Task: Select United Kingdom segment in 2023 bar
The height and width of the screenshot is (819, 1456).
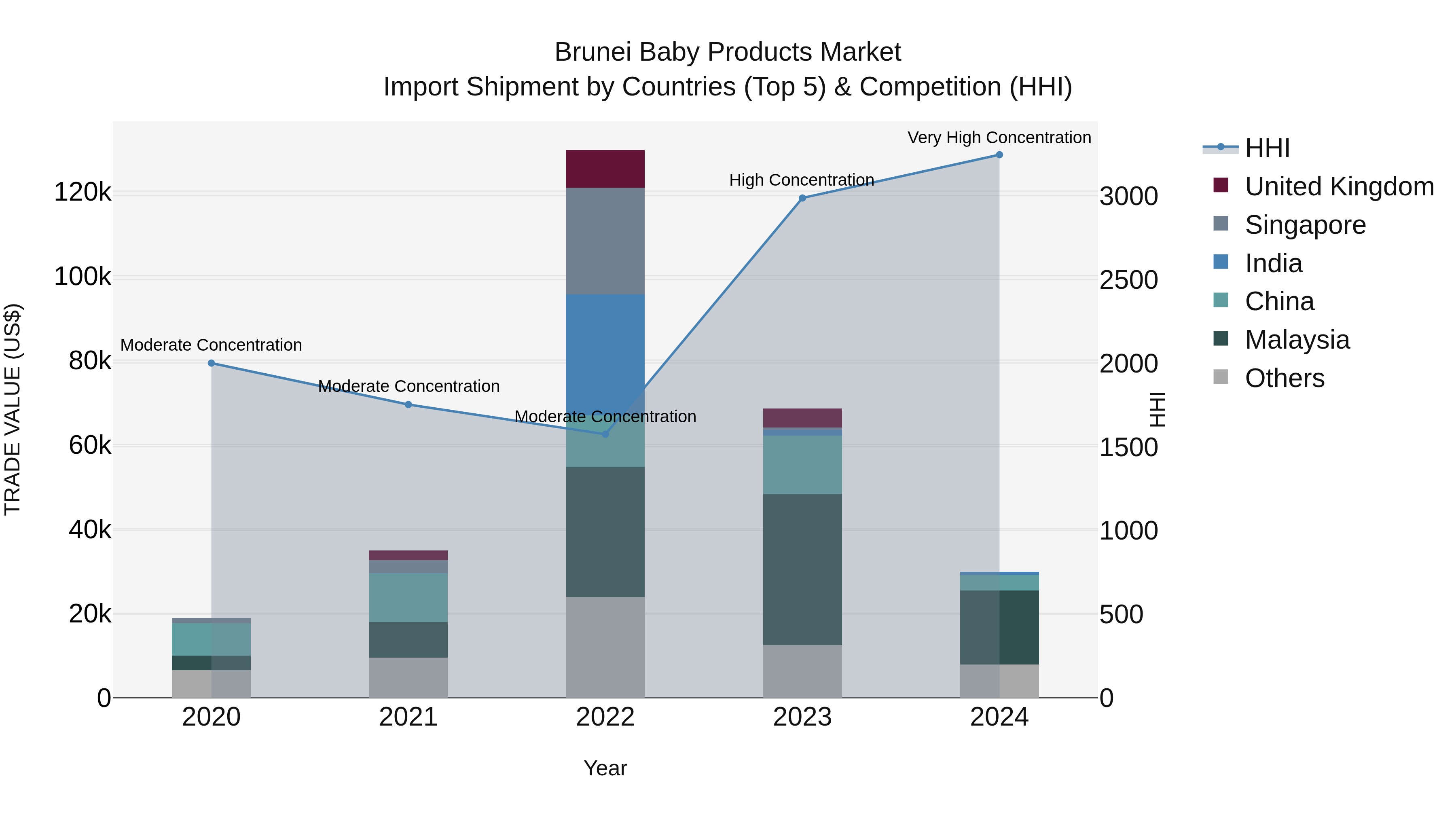Action: tap(802, 418)
